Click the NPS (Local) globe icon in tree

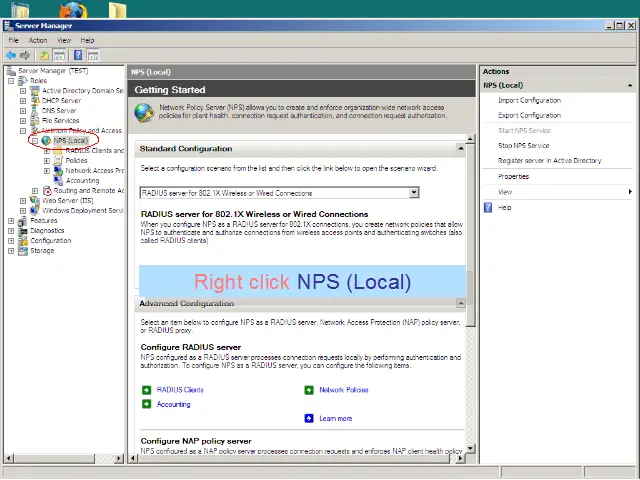(47, 140)
